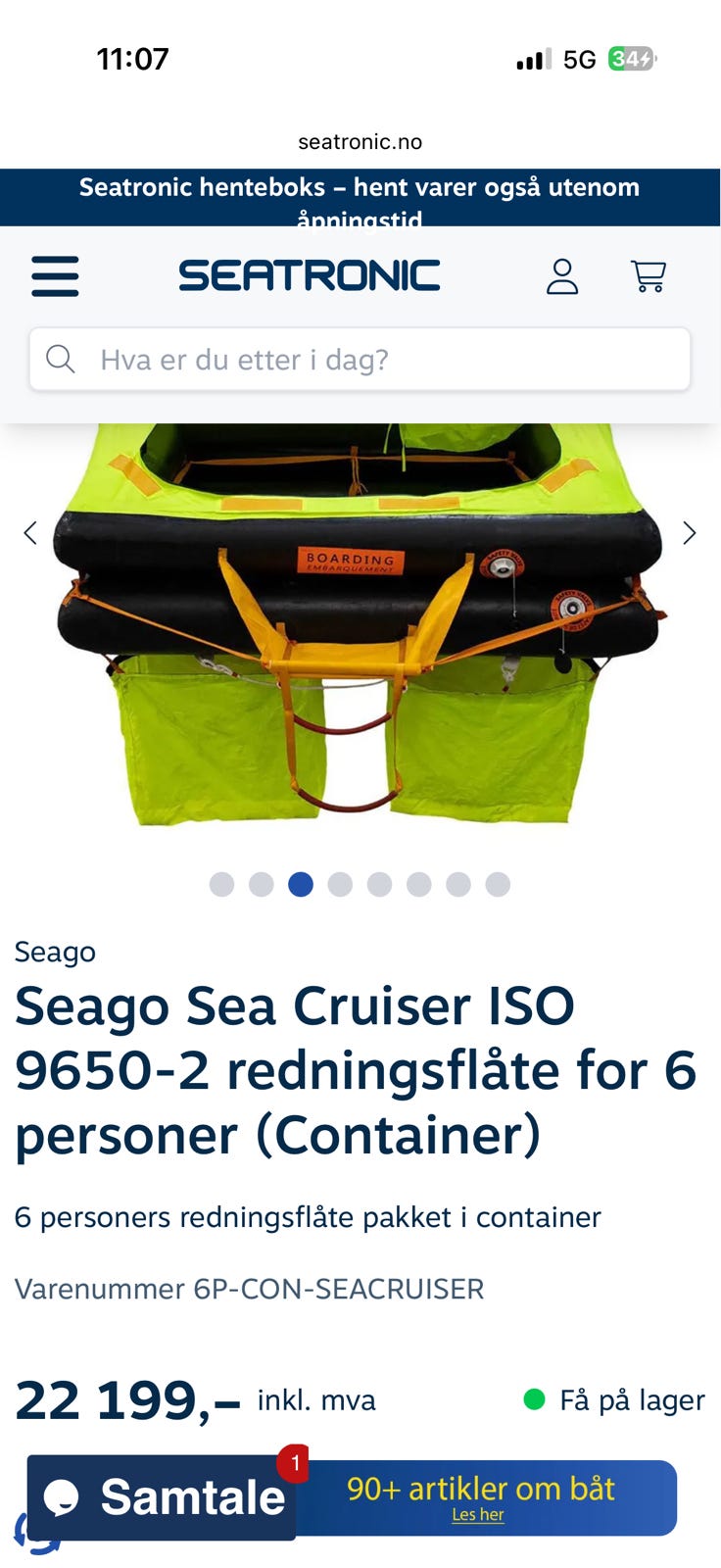721x1568 pixels.
Task: Open the Seago brand link
Action: 55,952
